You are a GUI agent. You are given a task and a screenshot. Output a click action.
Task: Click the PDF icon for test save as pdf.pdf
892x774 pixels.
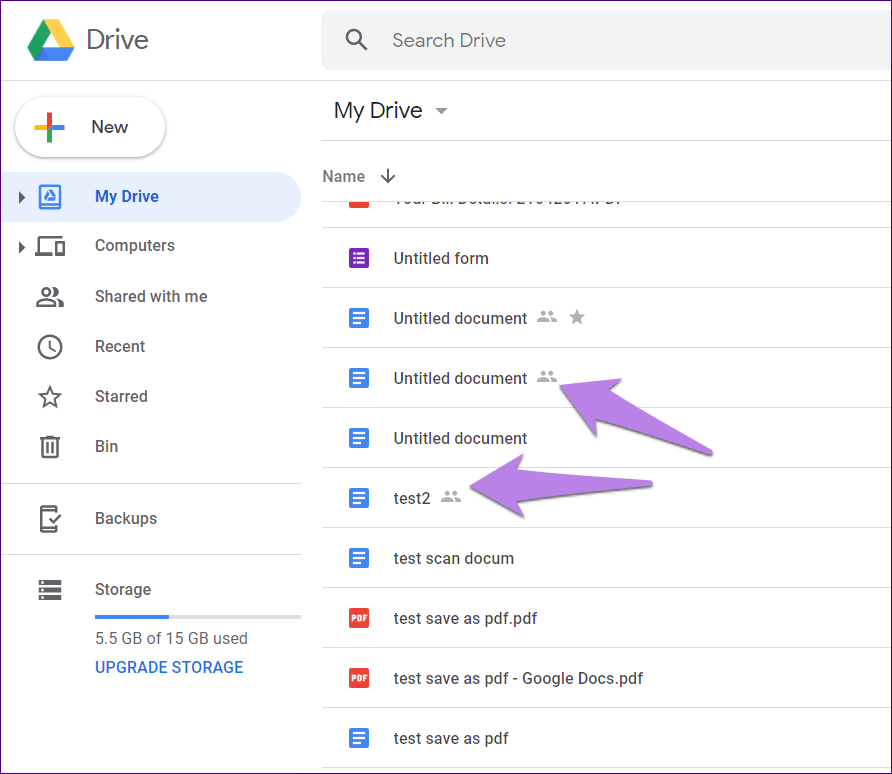pos(358,618)
